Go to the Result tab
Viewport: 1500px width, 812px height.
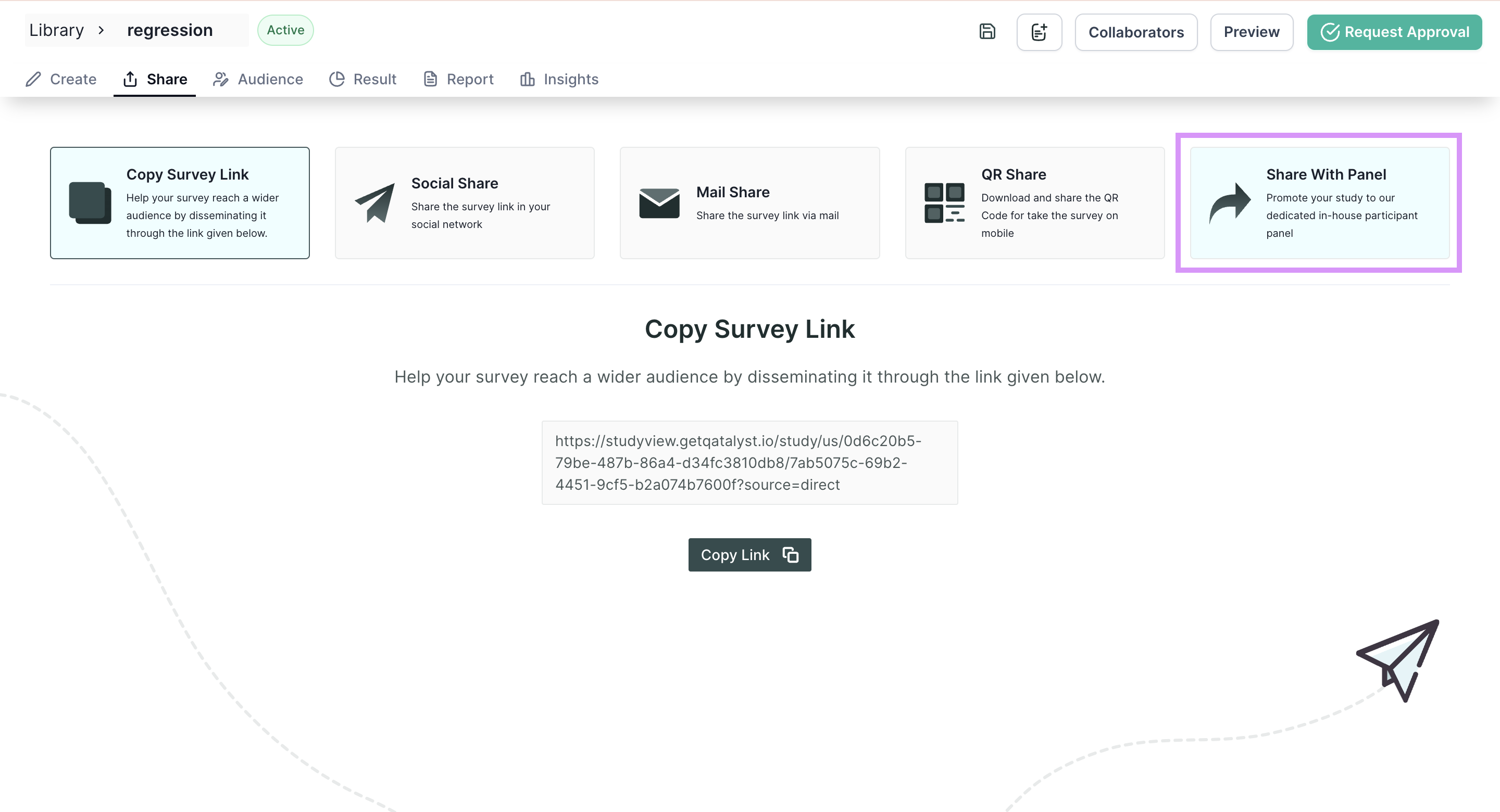pos(362,79)
